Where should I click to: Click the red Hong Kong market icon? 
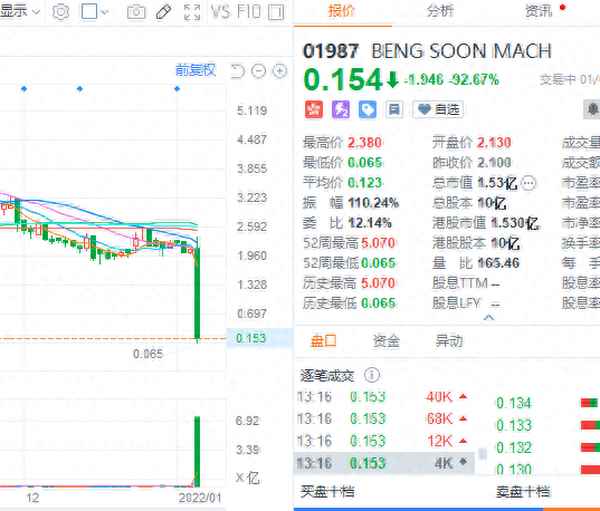[314, 110]
